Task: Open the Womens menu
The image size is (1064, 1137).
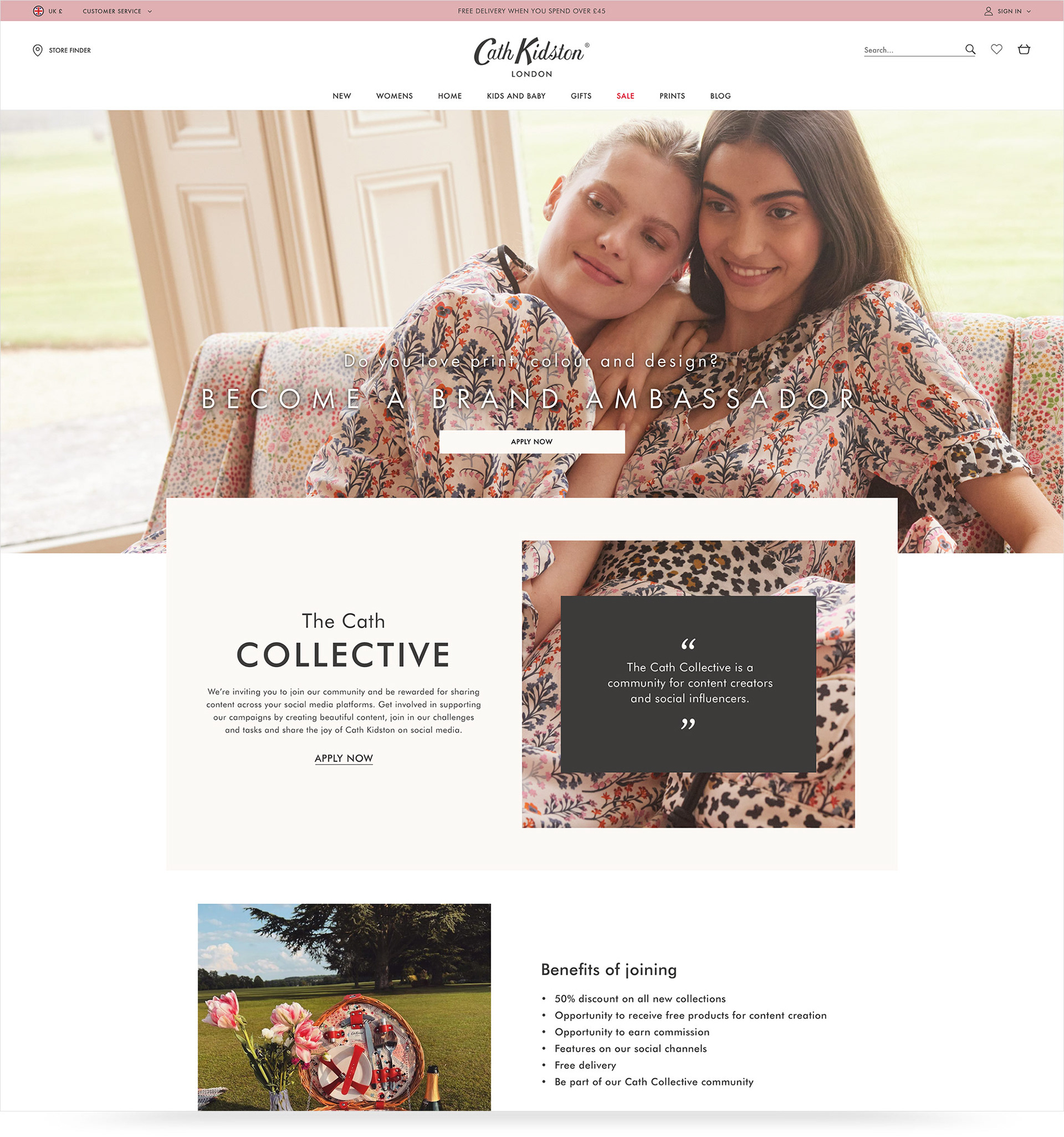Action: click(394, 96)
